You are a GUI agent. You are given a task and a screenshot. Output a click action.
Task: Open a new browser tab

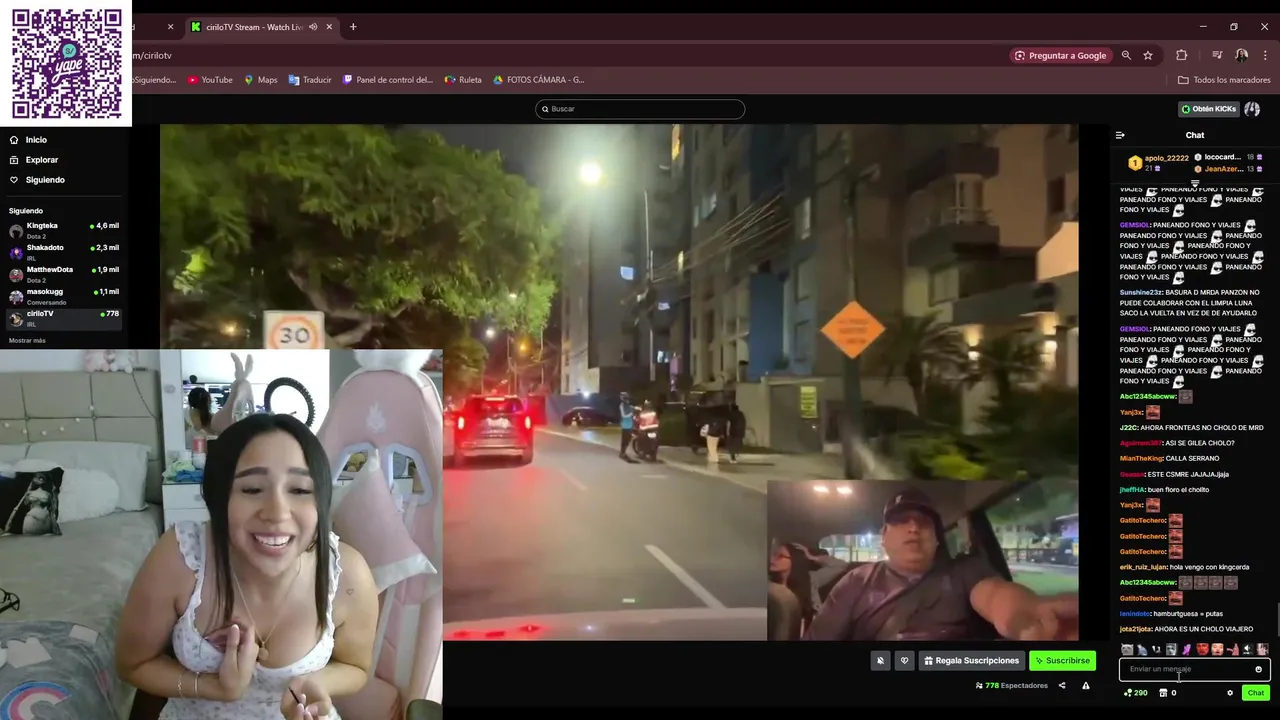tap(353, 27)
